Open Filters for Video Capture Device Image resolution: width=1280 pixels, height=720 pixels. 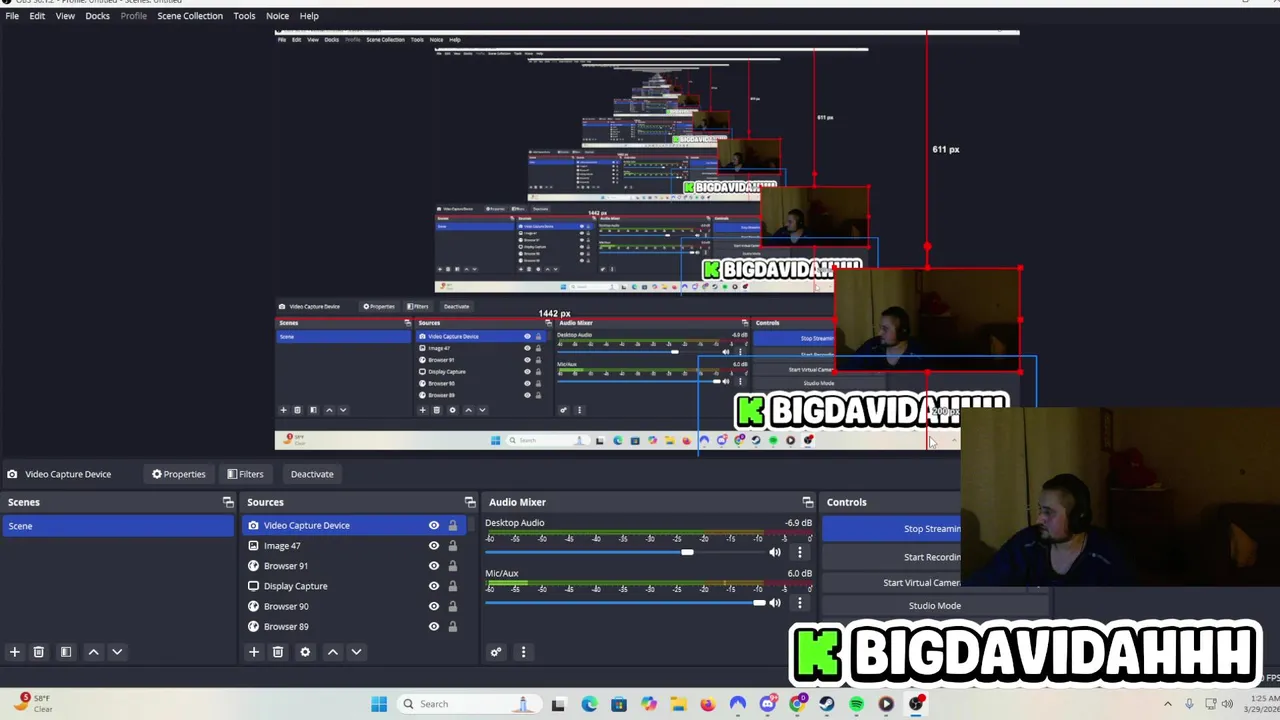tap(245, 474)
